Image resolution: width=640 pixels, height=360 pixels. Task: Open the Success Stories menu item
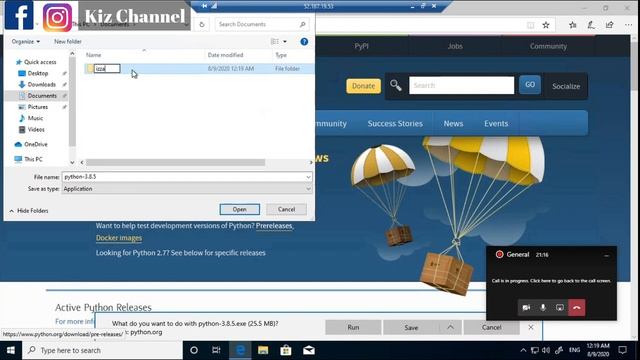click(395, 123)
